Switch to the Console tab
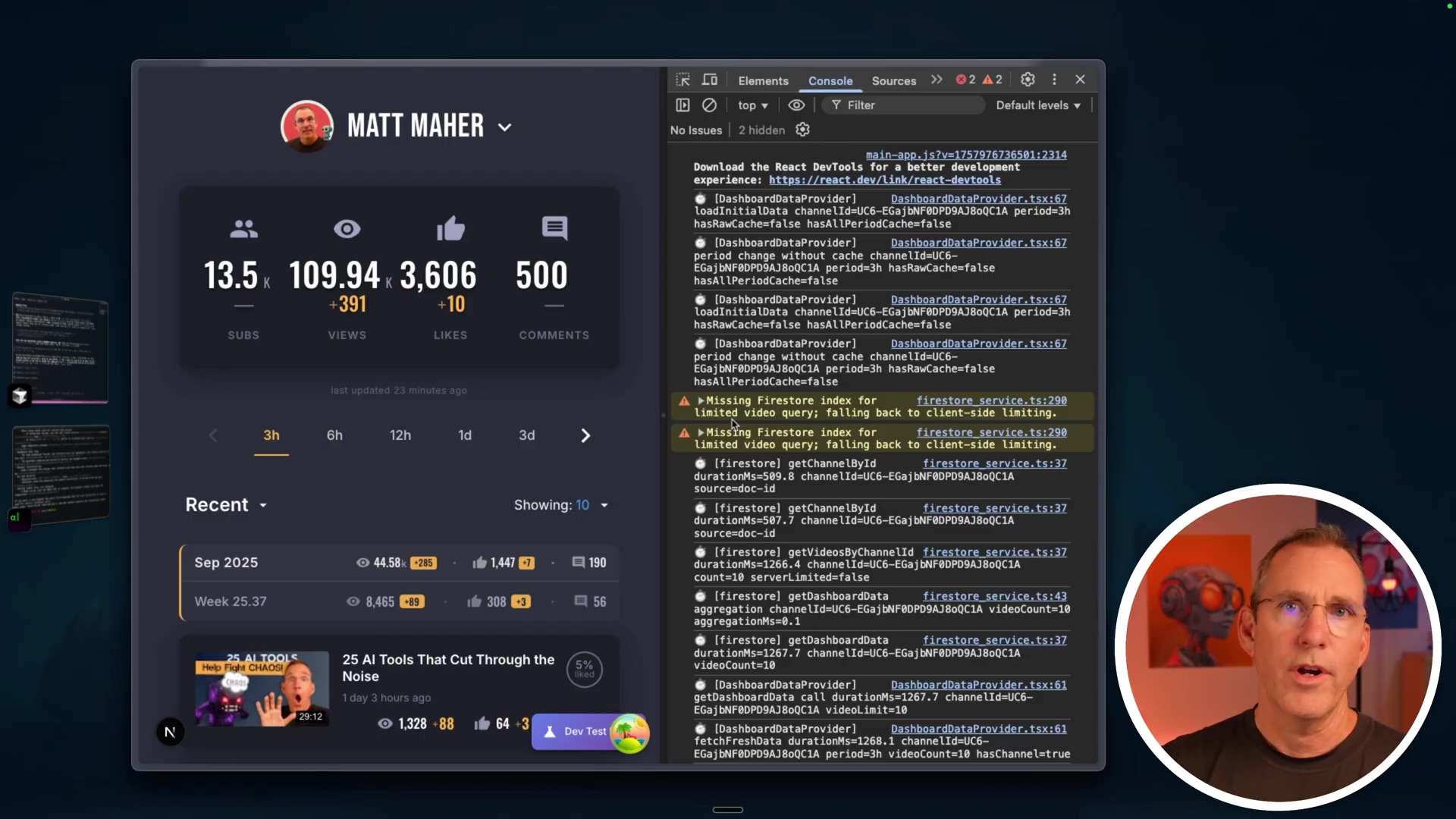 tap(830, 80)
